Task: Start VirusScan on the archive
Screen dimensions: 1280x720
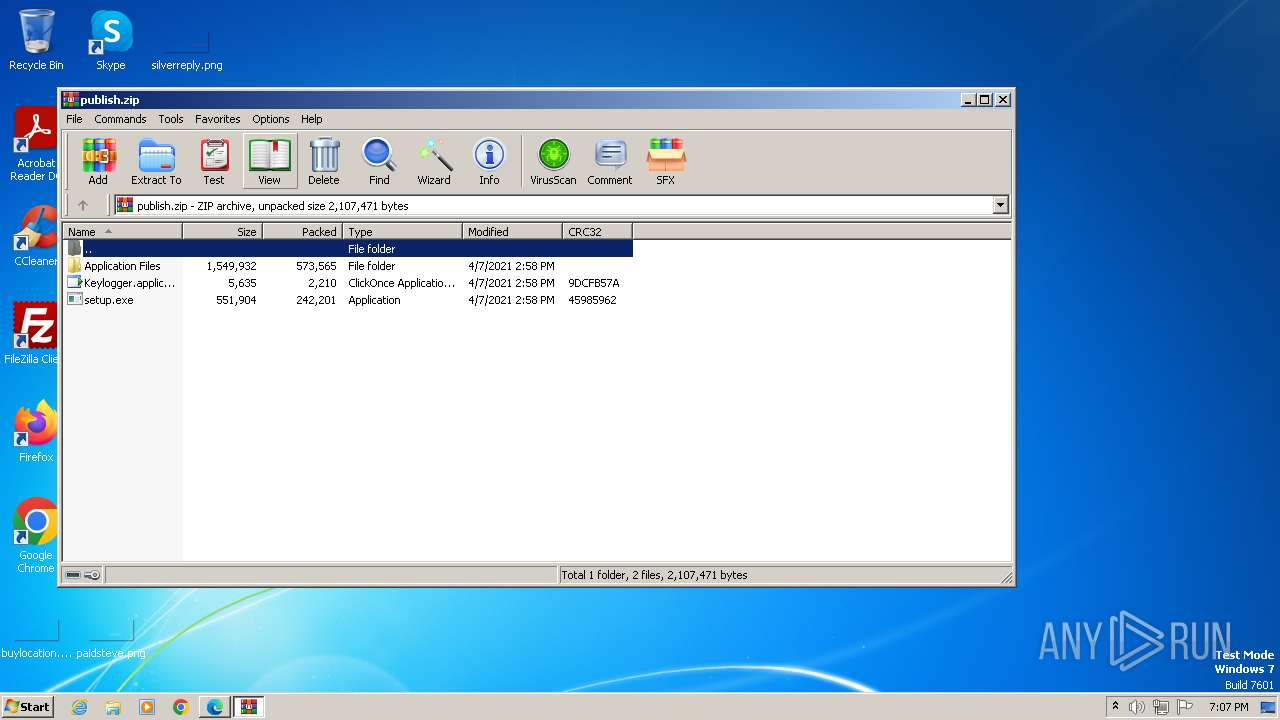Action: (553, 162)
